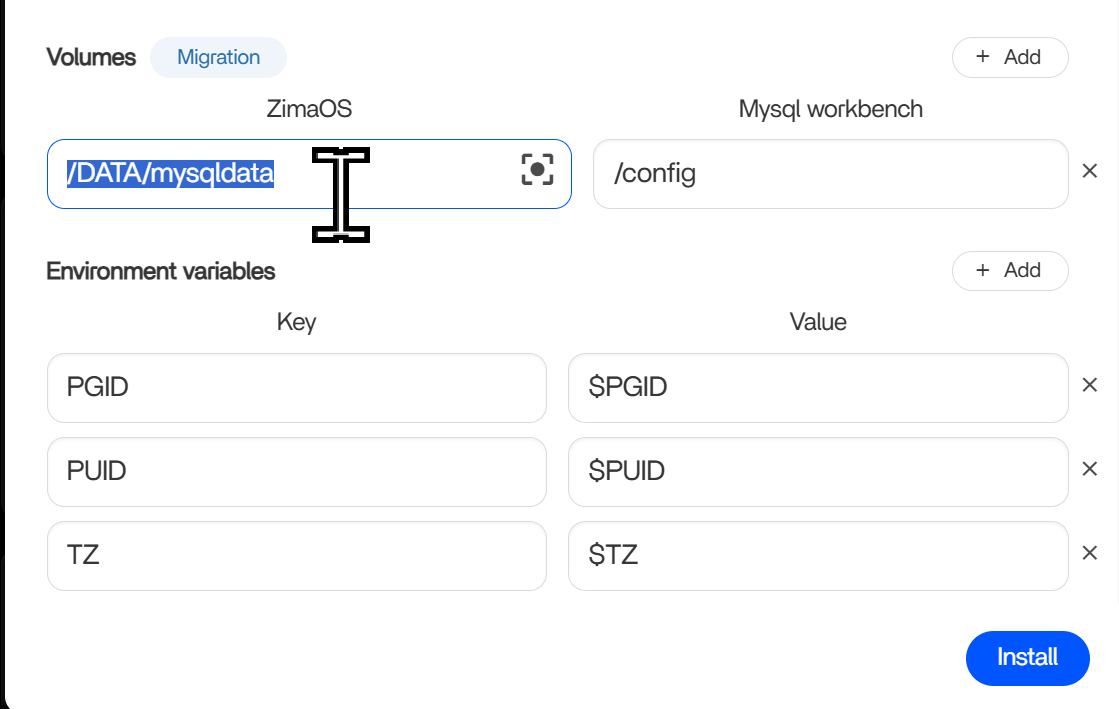Click the Migration button next to Volumes

coord(218,57)
